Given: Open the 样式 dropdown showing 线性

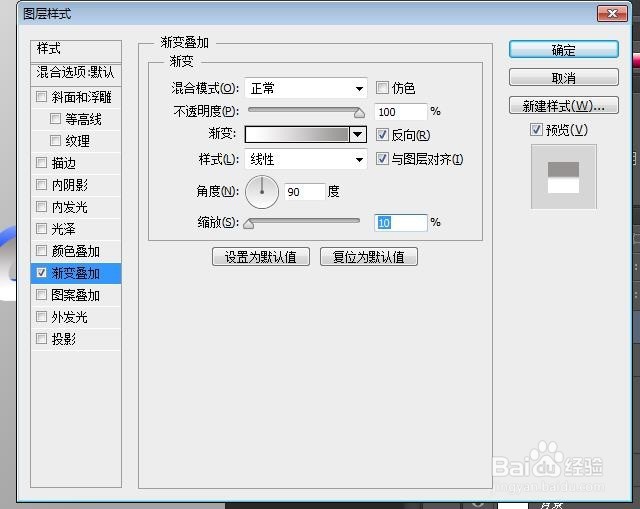Looking at the screenshot, I should point(306,159).
